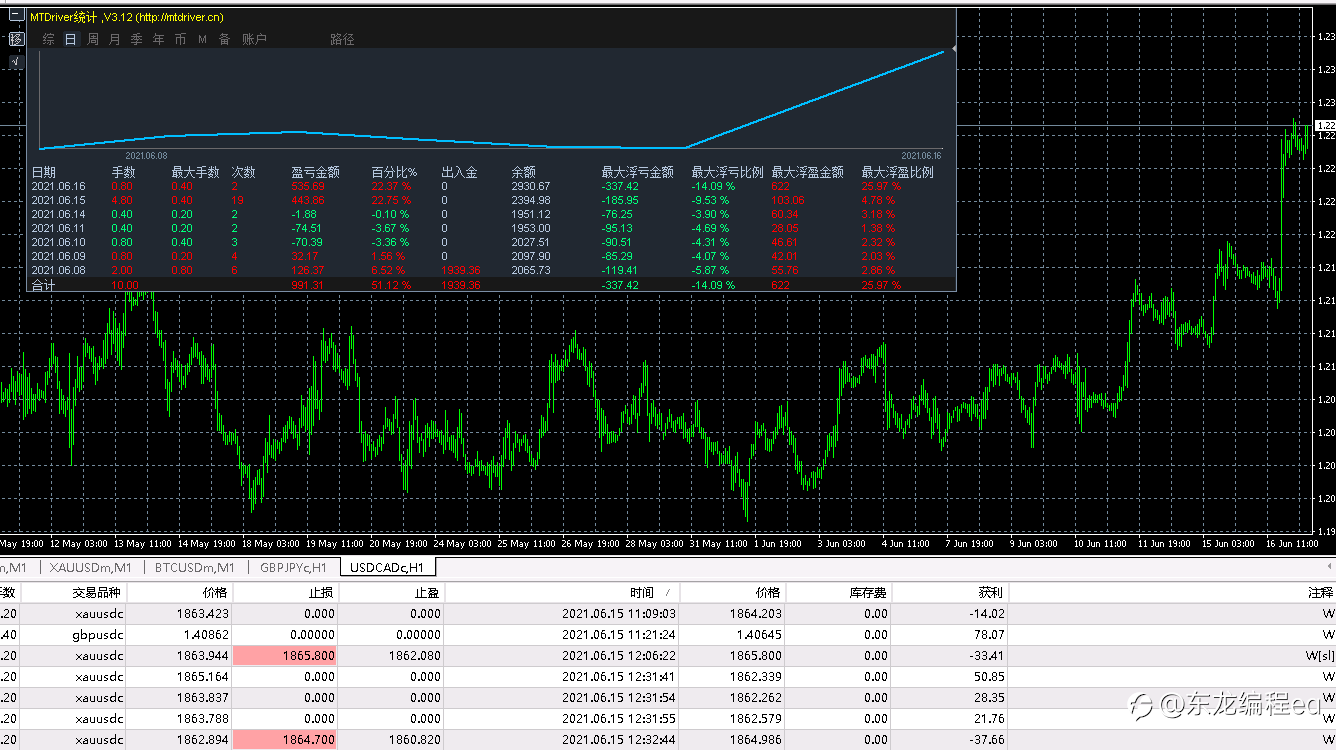Viewport: 1336px width, 750px height.
Task: Select the 2021.06.10 stats row
Action: click(490, 242)
